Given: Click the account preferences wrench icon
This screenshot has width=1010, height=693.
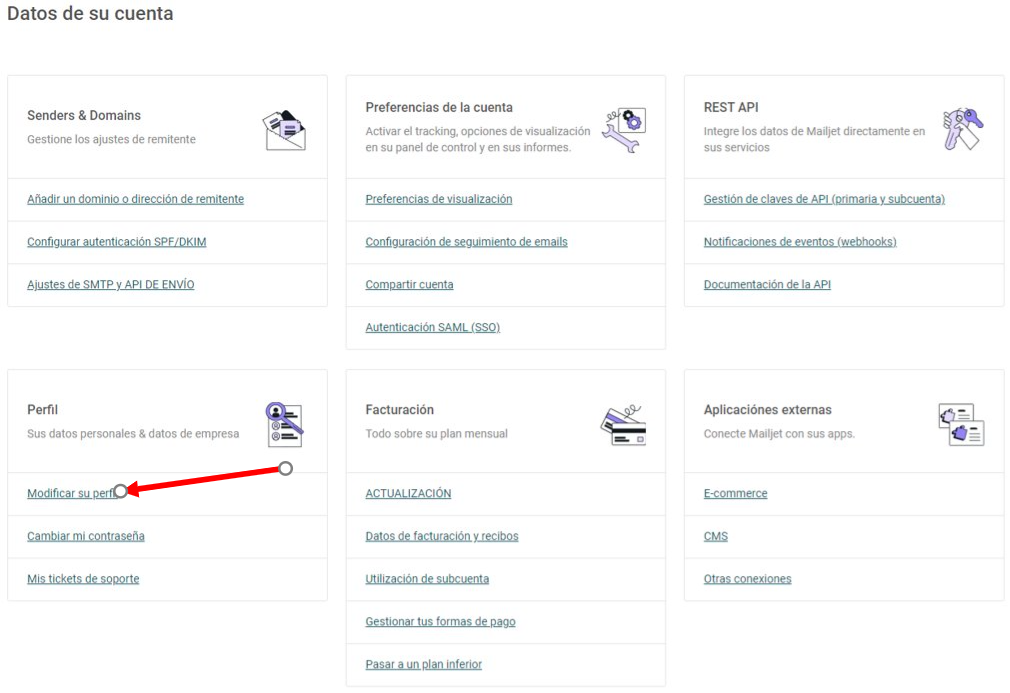Looking at the screenshot, I should point(624,130).
